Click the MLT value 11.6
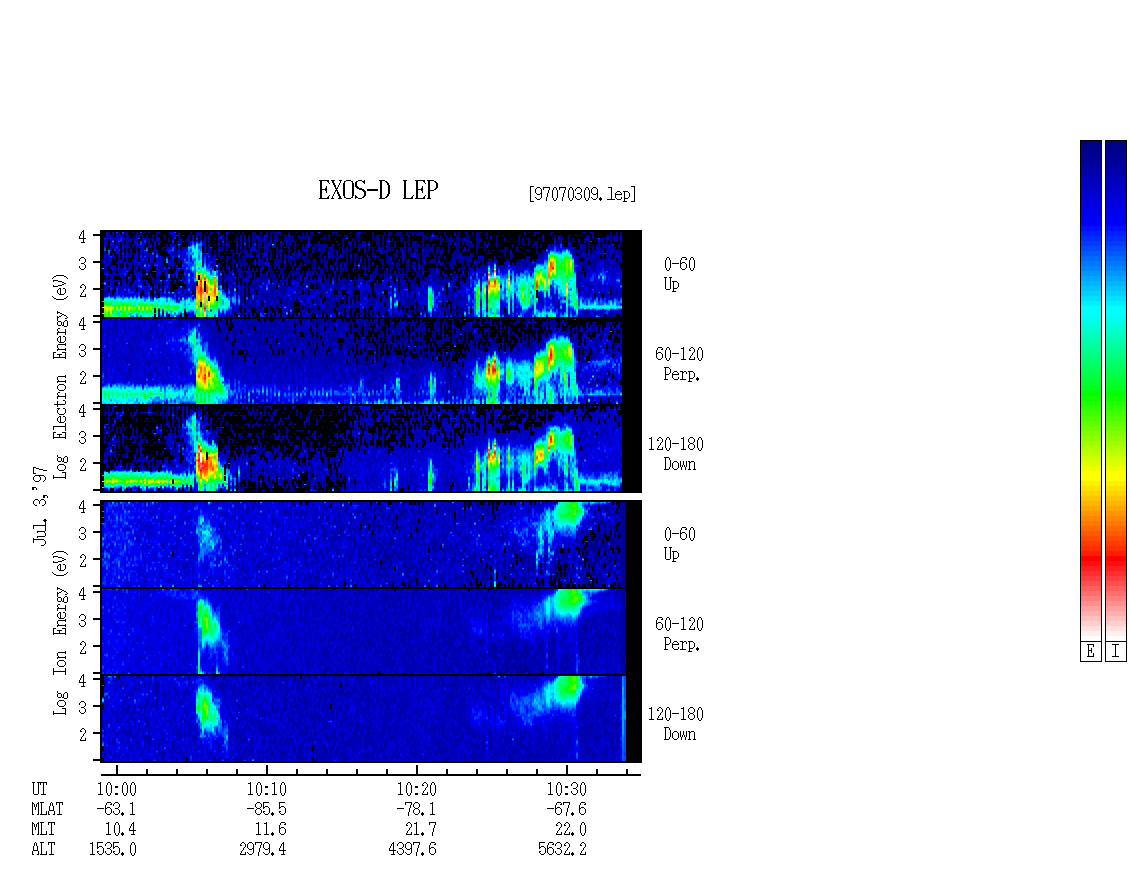1130x875 pixels. coord(270,830)
